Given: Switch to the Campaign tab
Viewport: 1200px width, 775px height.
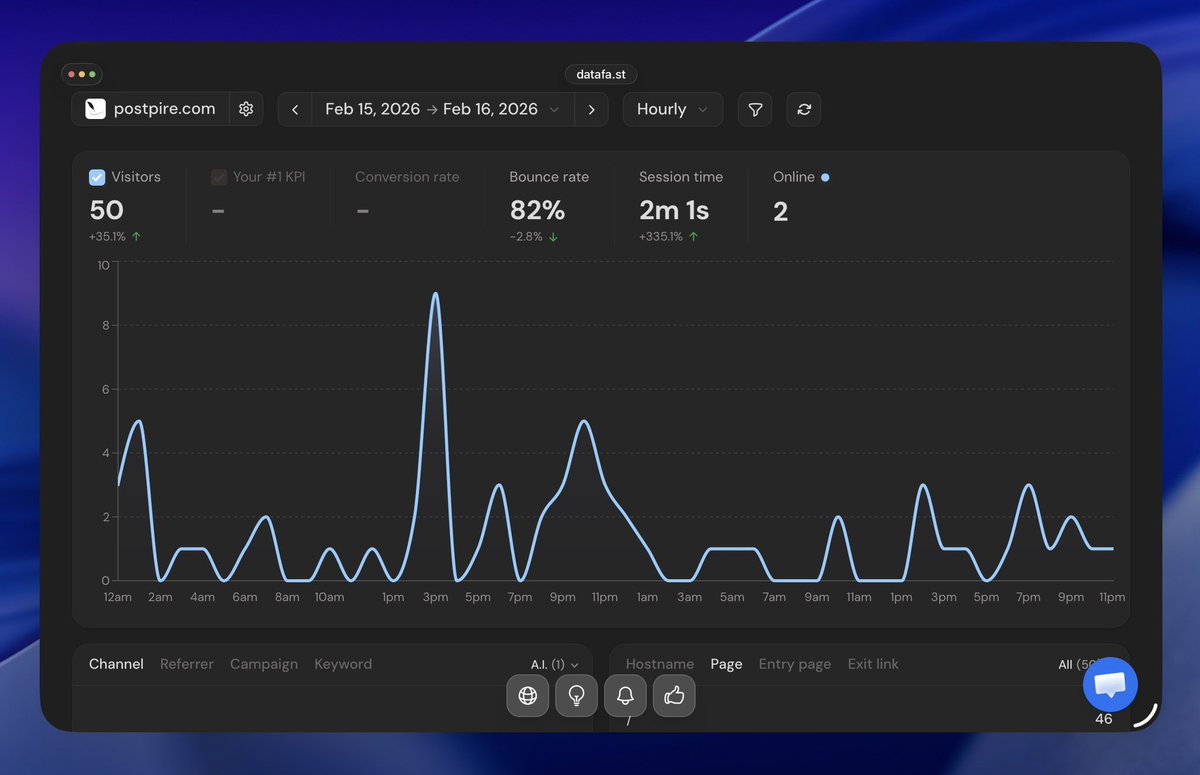Looking at the screenshot, I should pos(264,664).
